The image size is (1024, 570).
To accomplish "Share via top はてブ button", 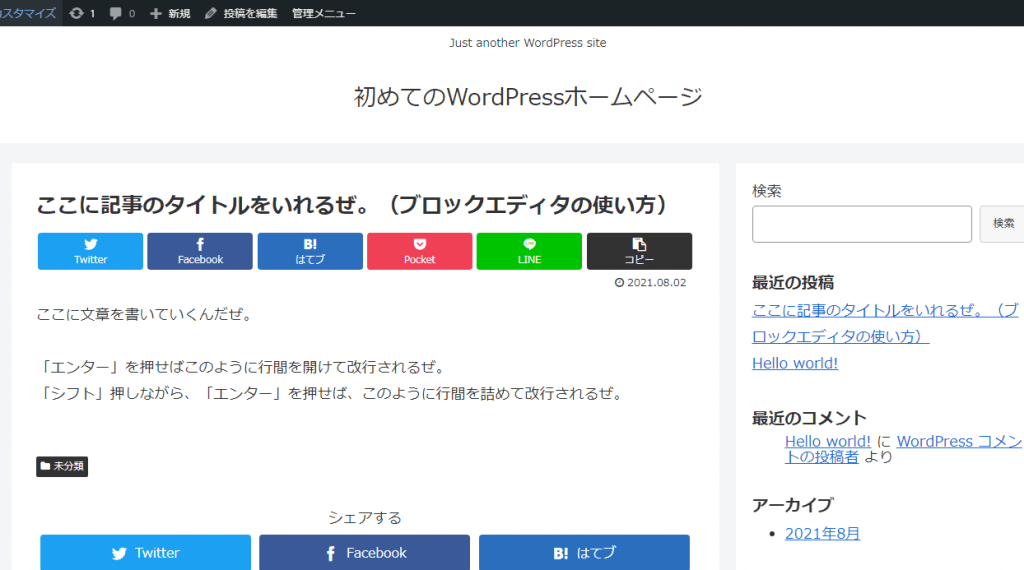I will 310,251.
